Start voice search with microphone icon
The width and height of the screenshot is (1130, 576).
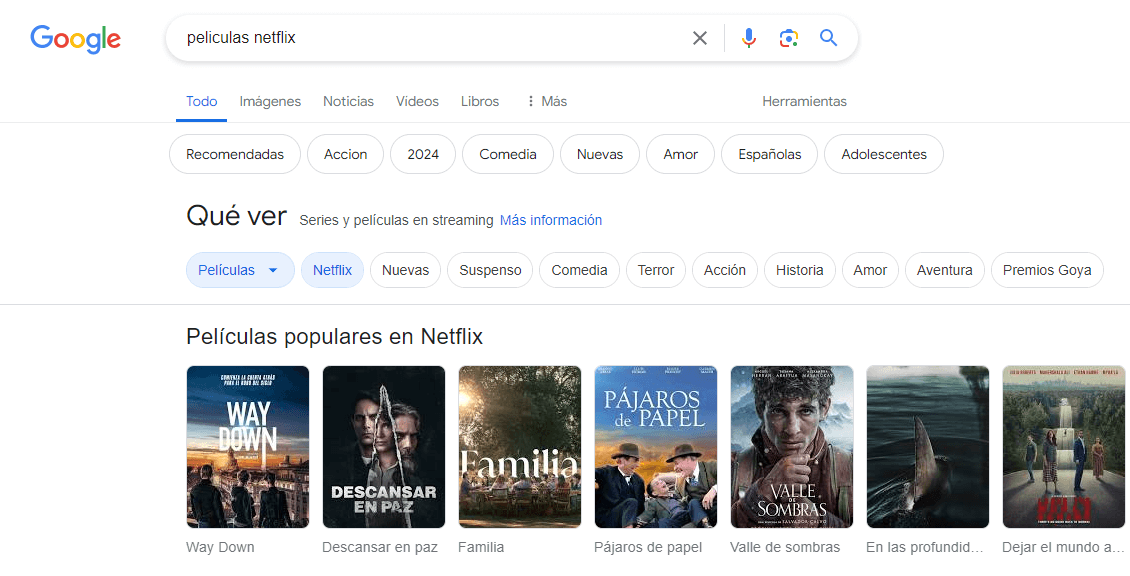pos(749,38)
